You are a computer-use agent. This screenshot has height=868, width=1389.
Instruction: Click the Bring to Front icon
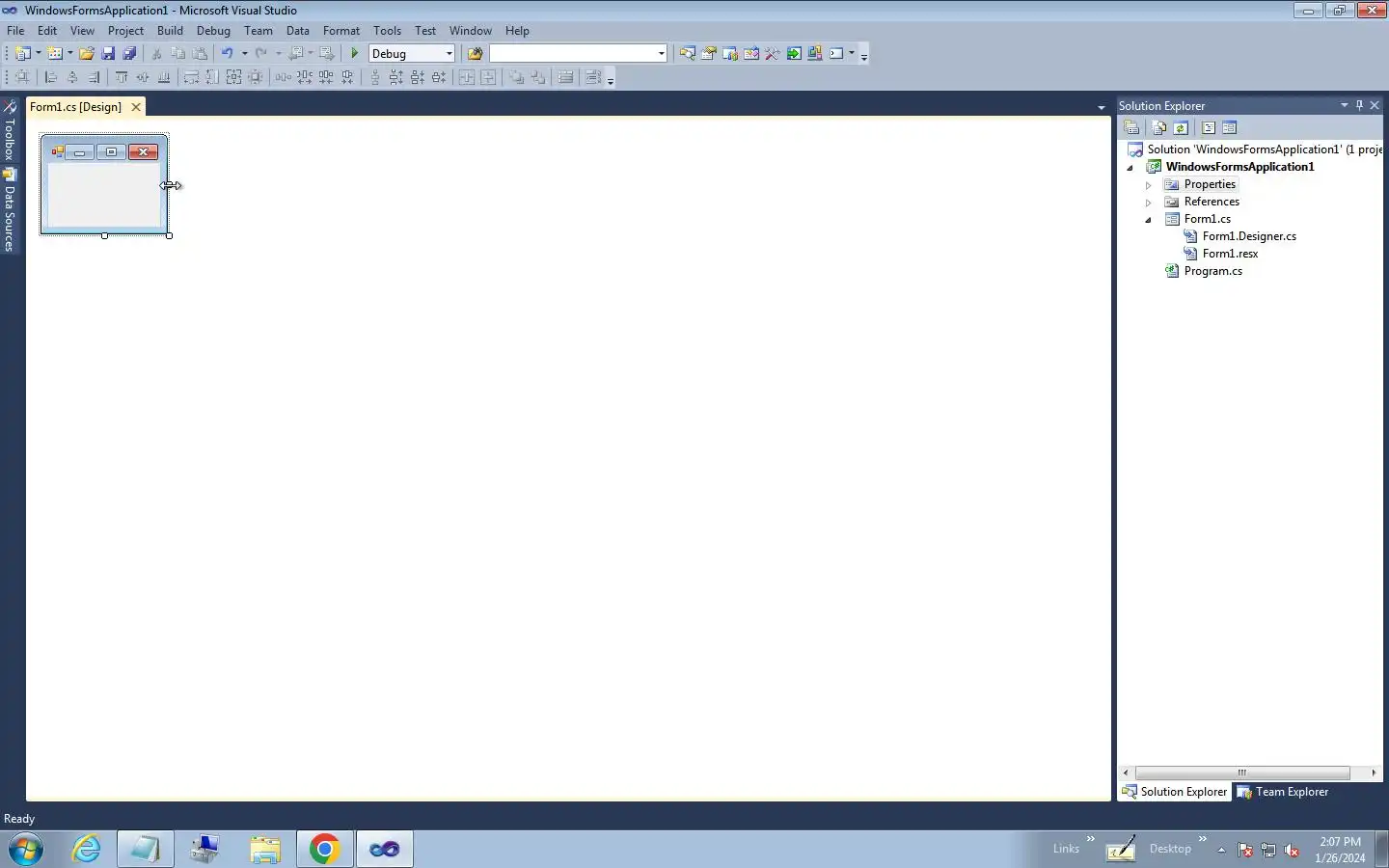(x=516, y=77)
